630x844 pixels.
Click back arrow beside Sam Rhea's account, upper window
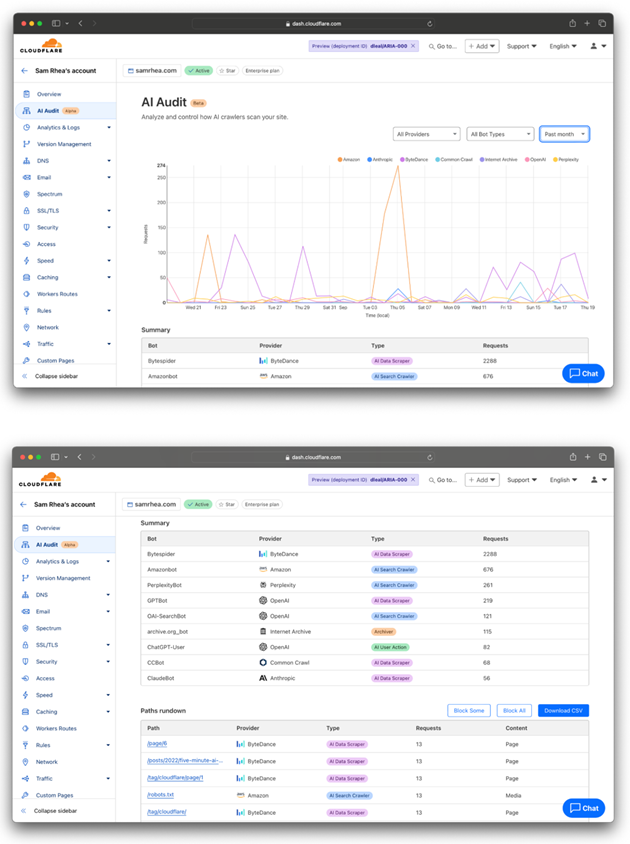[x=24, y=71]
